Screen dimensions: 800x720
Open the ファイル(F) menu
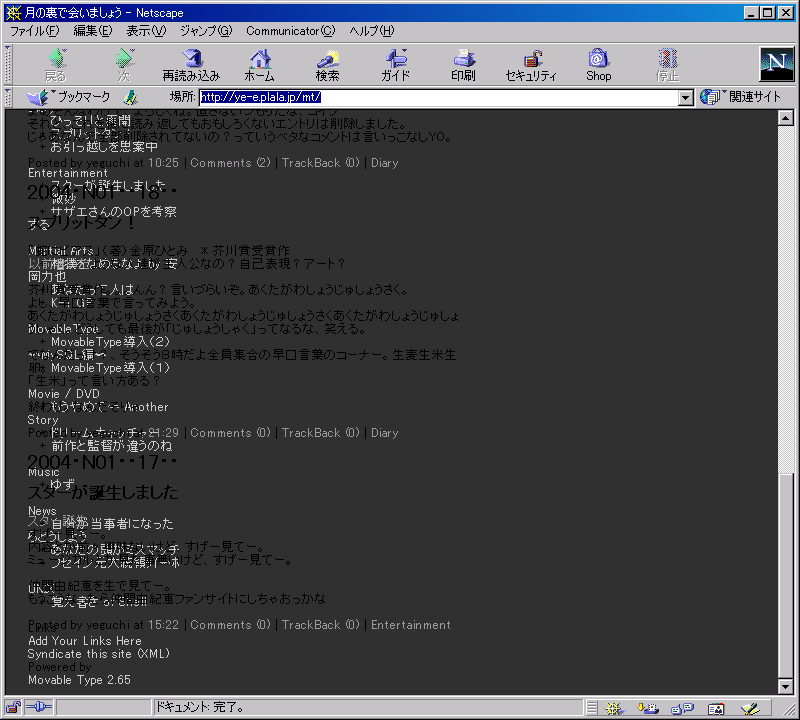(x=35, y=31)
